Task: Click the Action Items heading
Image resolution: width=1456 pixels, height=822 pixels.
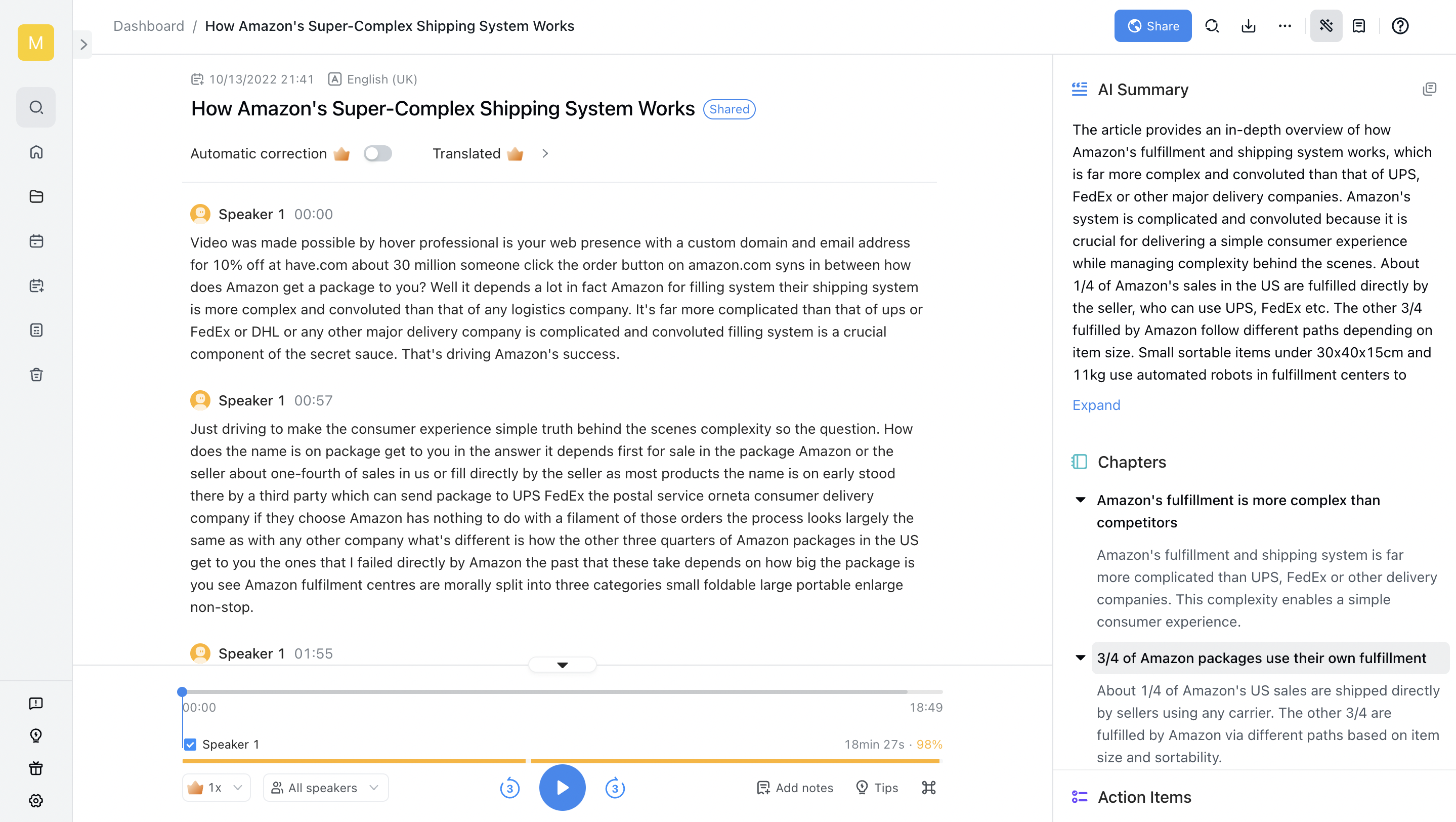Action: click(x=1144, y=797)
